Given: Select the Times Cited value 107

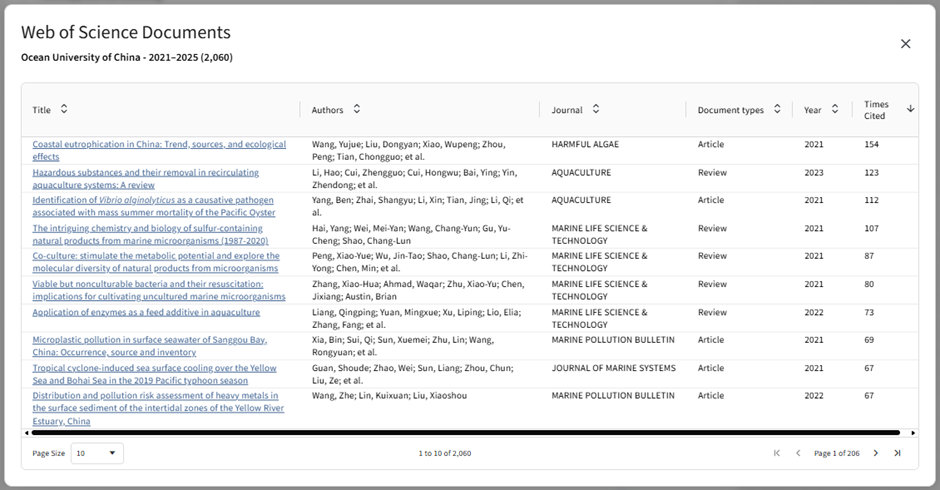Looking at the screenshot, I should pos(871,229).
